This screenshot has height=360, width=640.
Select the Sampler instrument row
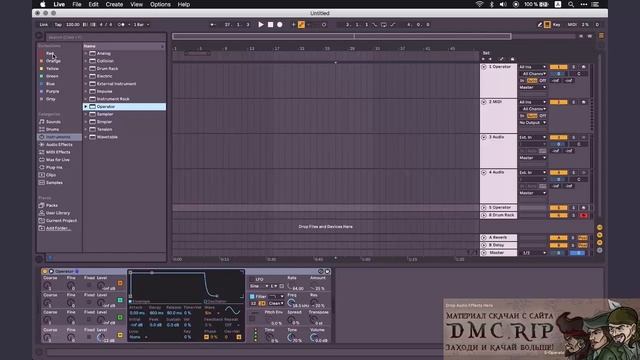124,114
